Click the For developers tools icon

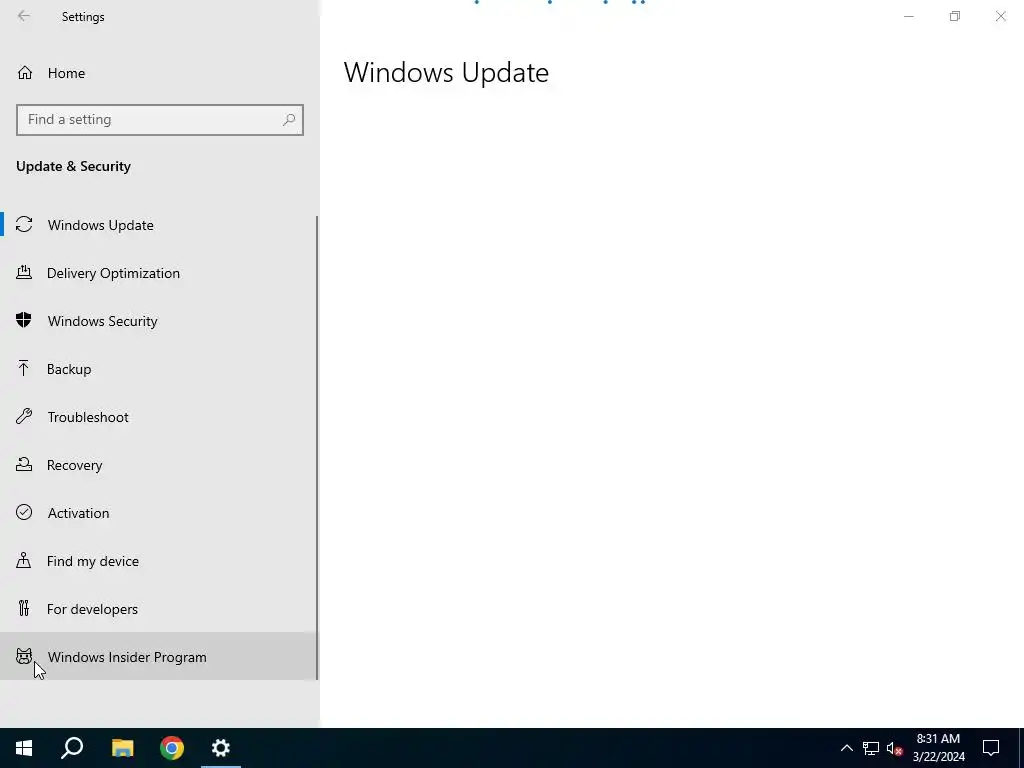click(x=24, y=608)
